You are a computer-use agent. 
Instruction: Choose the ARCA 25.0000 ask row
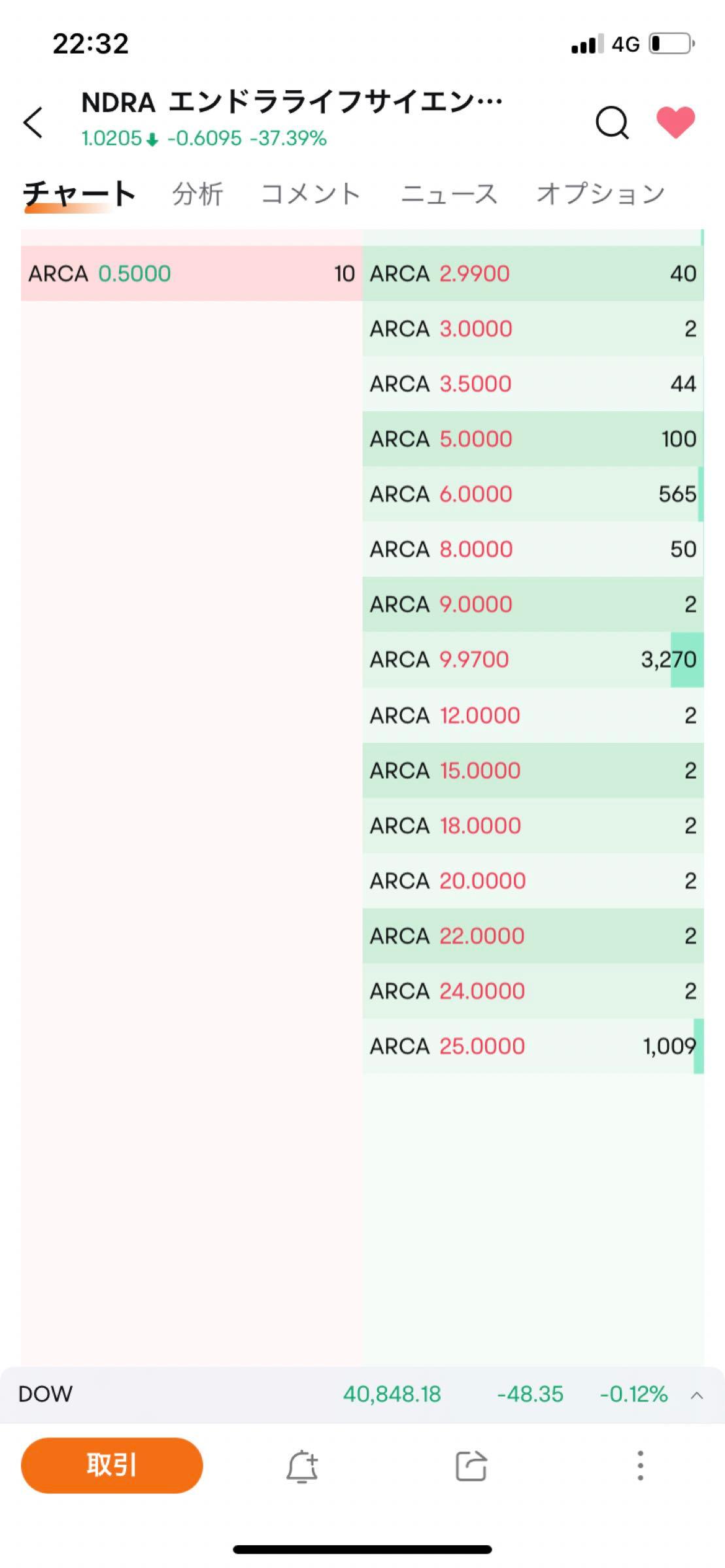tap(533, 1046)
